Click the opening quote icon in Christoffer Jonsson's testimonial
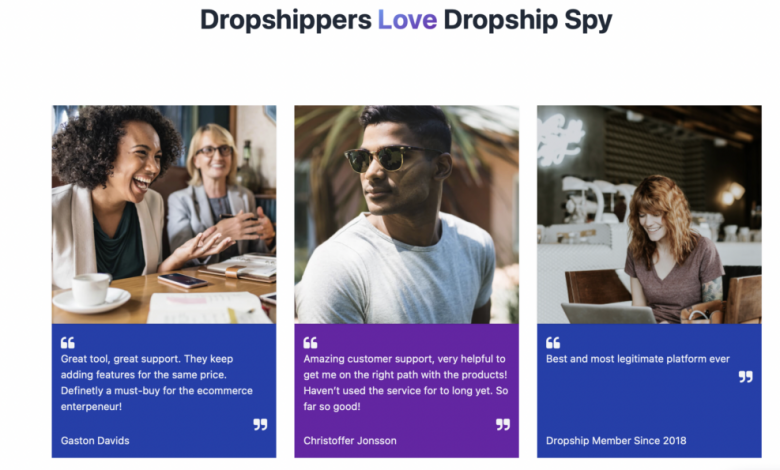The width and height of the screenshot is (780, 470). 310,343
